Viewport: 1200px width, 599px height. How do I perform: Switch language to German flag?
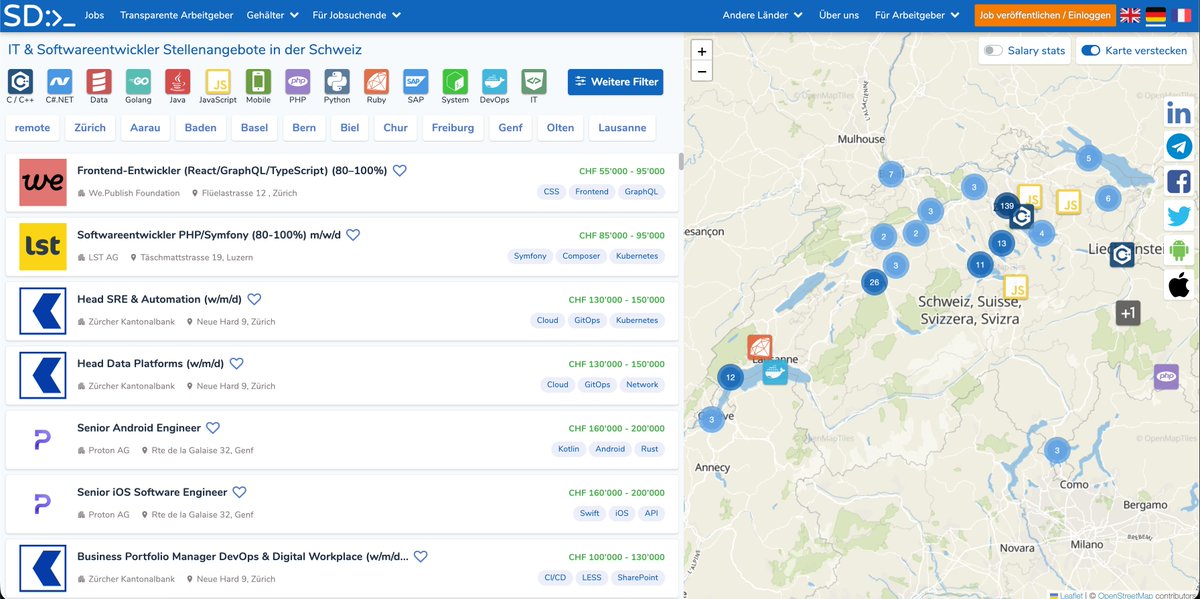(x=1156, y=15)
